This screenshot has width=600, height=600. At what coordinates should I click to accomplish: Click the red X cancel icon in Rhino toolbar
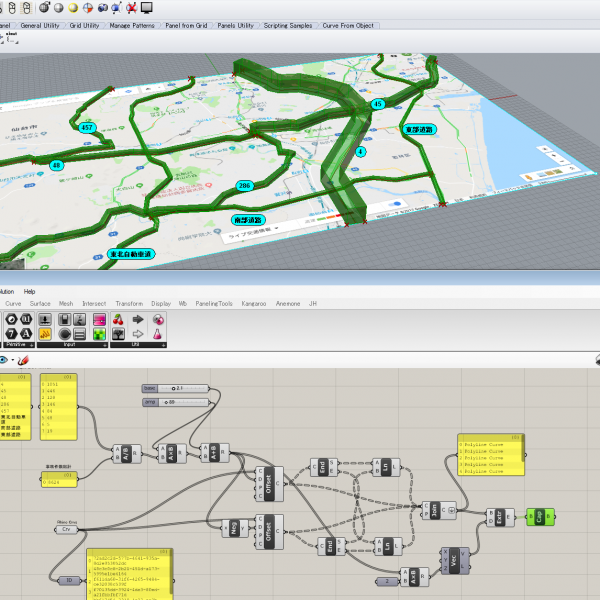click(132, 8)
